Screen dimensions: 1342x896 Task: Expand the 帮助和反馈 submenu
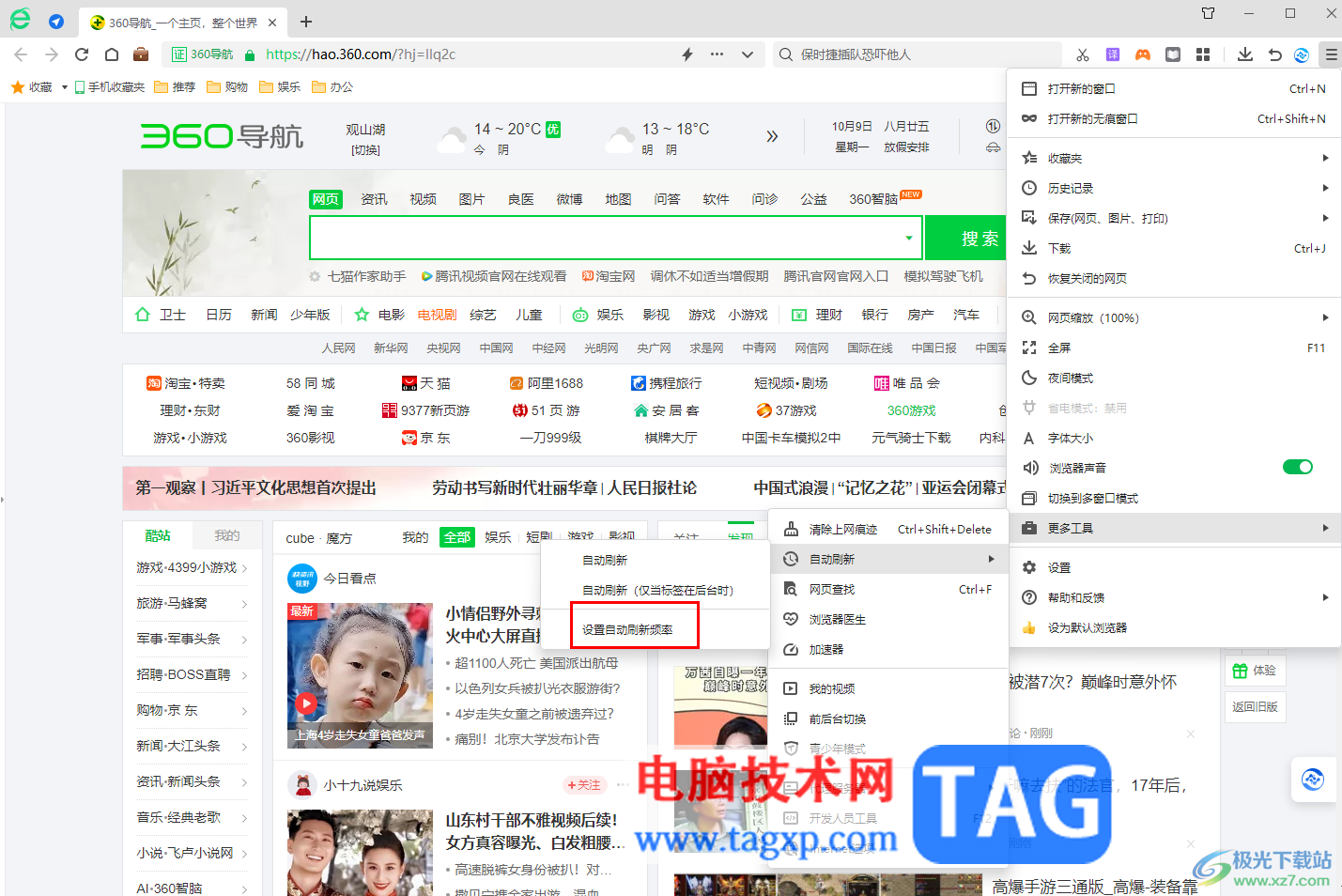(x=1325, y=597)
